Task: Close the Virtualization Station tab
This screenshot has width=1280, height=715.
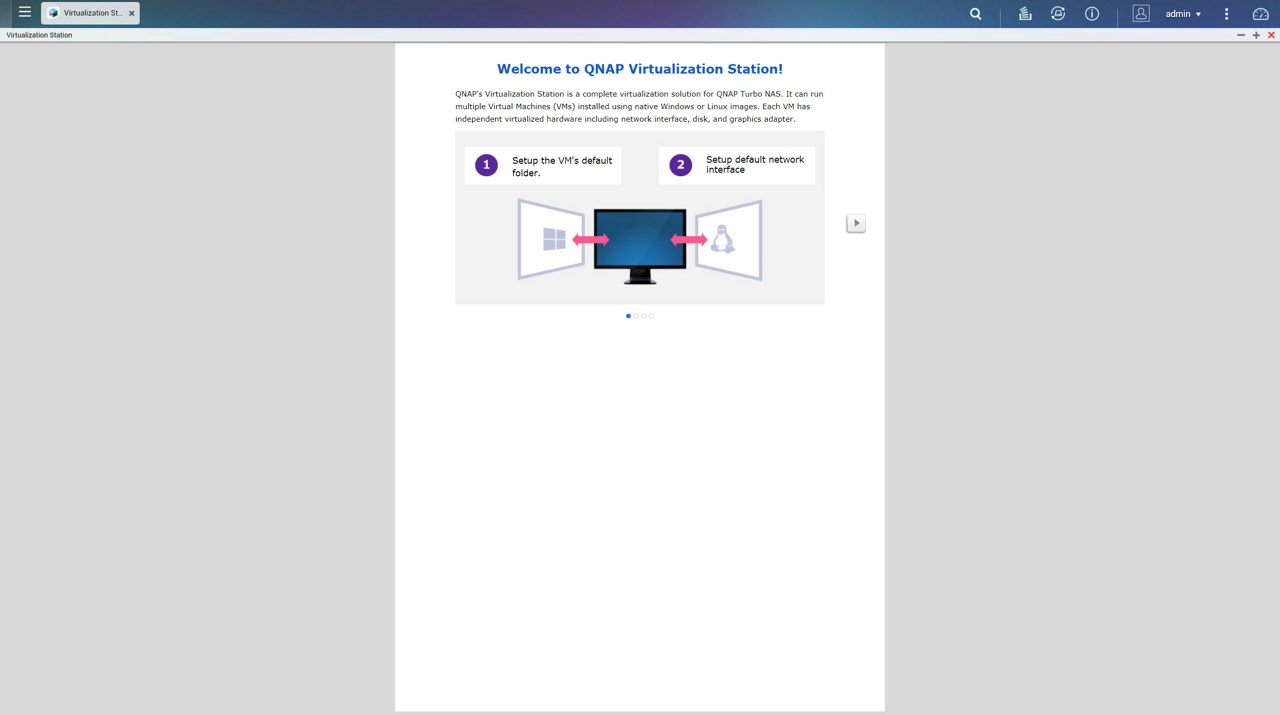Action: pos(131,14)
